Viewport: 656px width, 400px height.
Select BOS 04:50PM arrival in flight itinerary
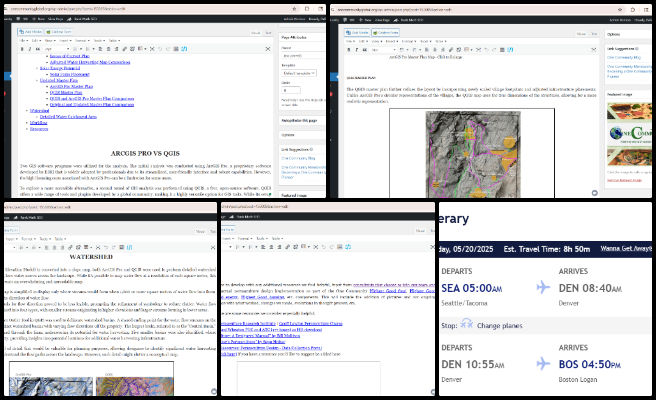click(x=590, y=364)
